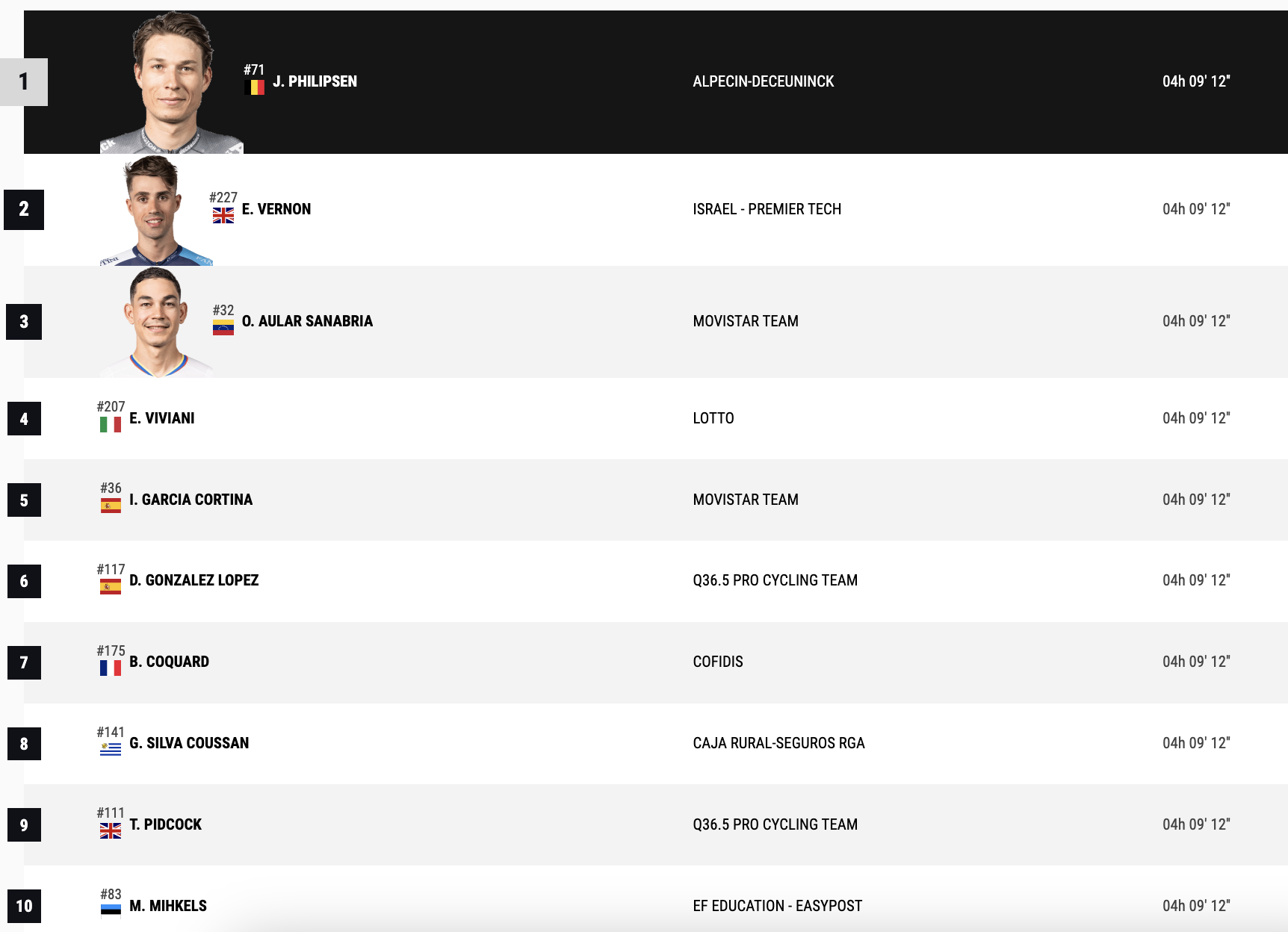1288x932 pixels.
Task: Open E. Vernon's rider portrait
Action: (156, 211)
